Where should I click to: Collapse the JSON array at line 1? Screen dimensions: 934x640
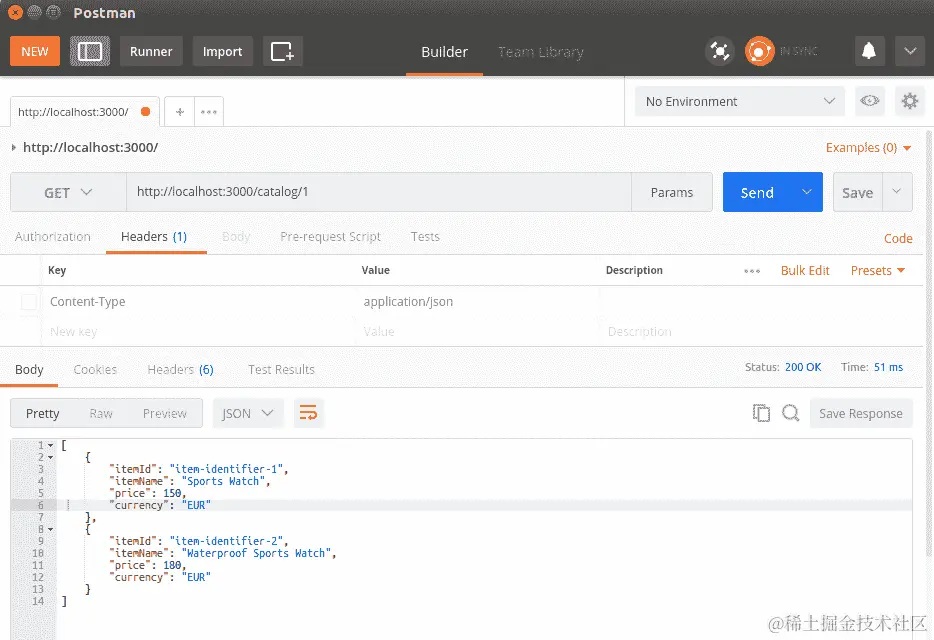pos(51,445)
